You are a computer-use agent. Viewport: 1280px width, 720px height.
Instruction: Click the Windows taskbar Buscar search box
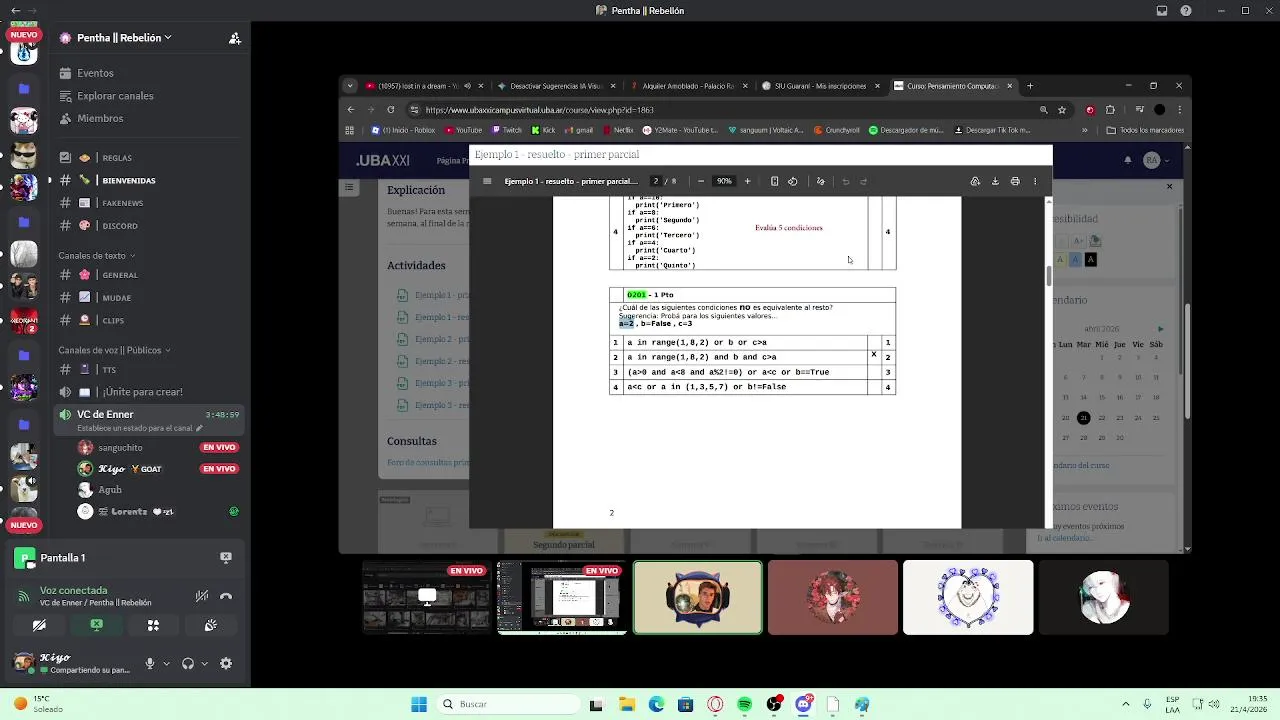(509, 704)
